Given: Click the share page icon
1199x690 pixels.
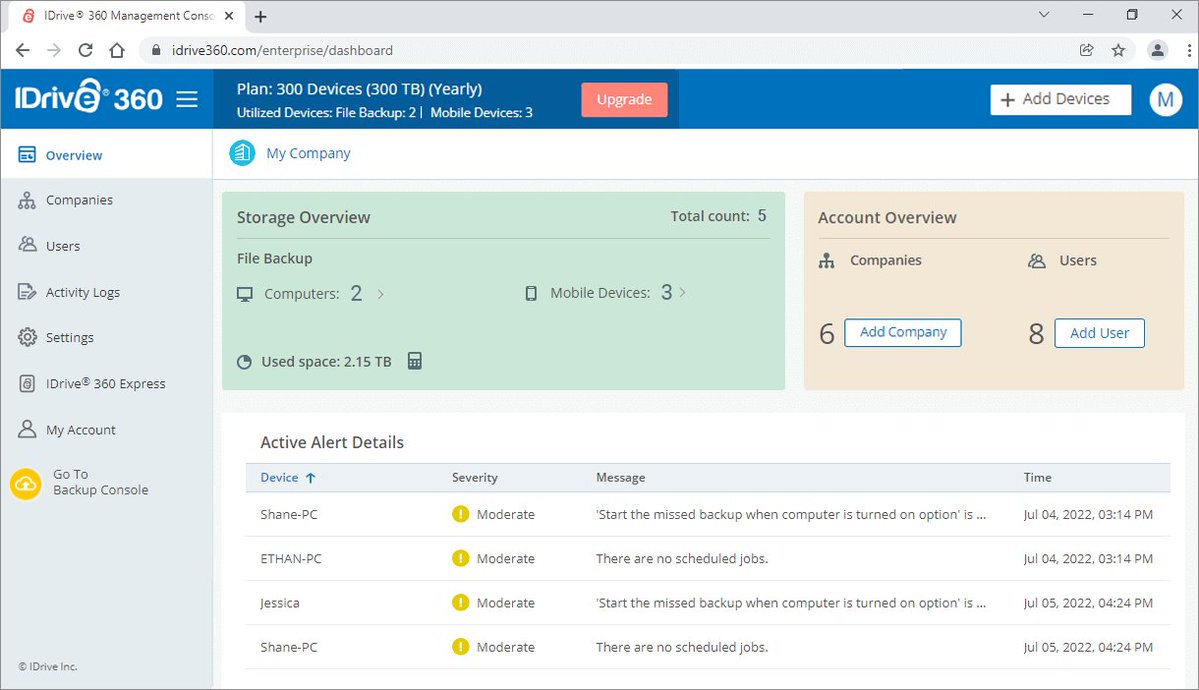Looking at the screenshot, I should (x=1086, y=50).
